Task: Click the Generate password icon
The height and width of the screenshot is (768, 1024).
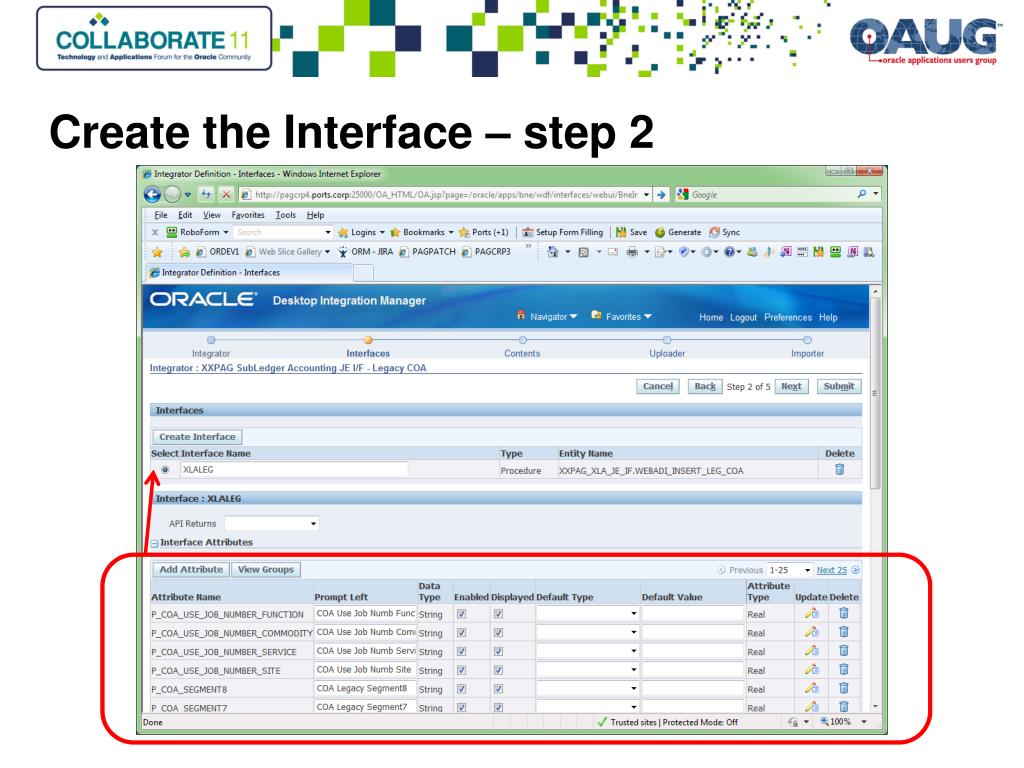Action: [x=660, y=232]
